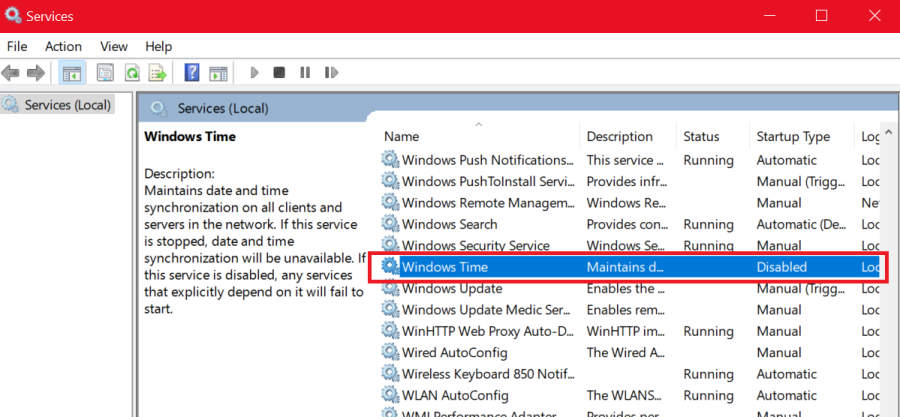
Task: Click 'Maintains d...' description cell
Action: [625, 267]
